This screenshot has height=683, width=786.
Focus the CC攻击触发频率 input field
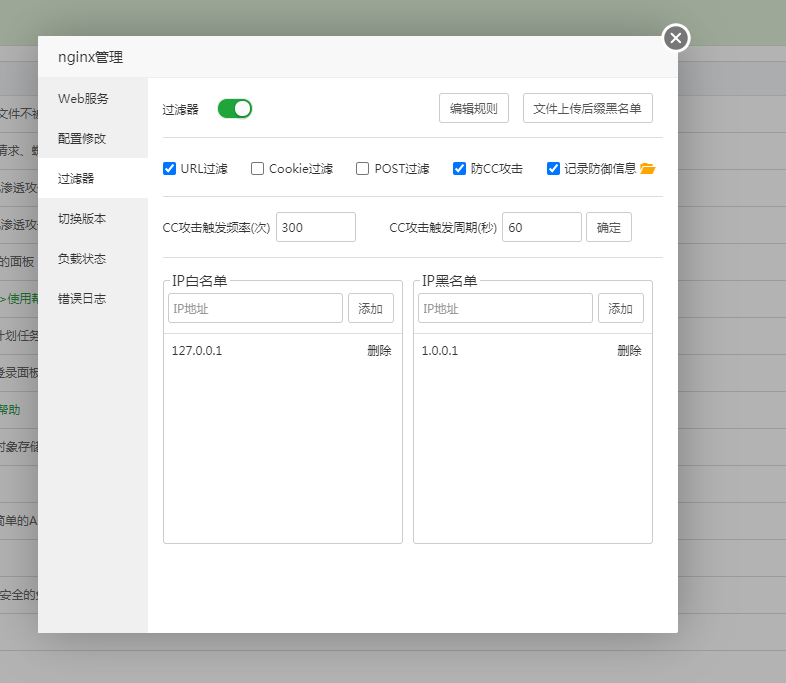pyautogui.click(x=316, y=227)
